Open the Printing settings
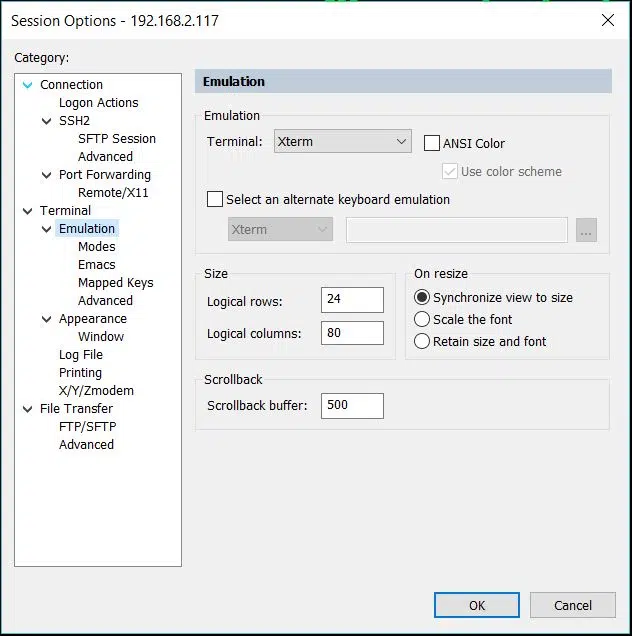The height and width of the screenshot is (636, 632). [x=80, y=373]
